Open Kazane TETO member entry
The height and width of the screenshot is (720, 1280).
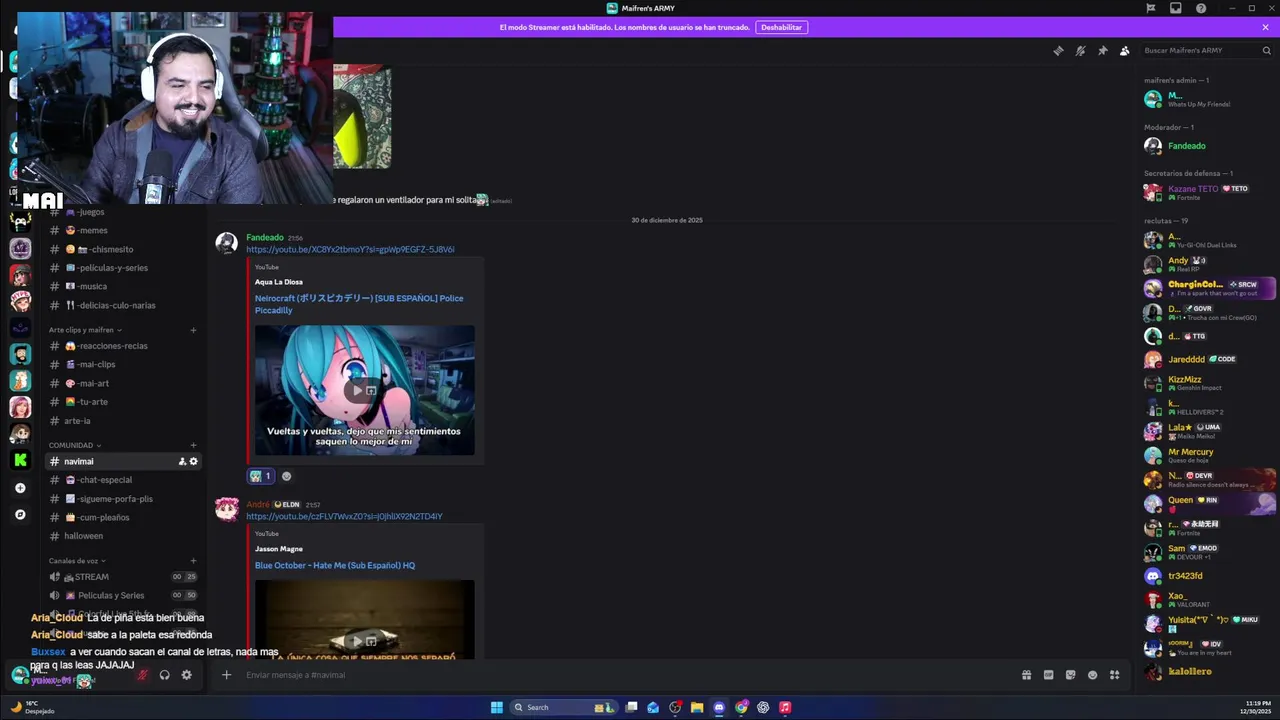click(1207, 192)
